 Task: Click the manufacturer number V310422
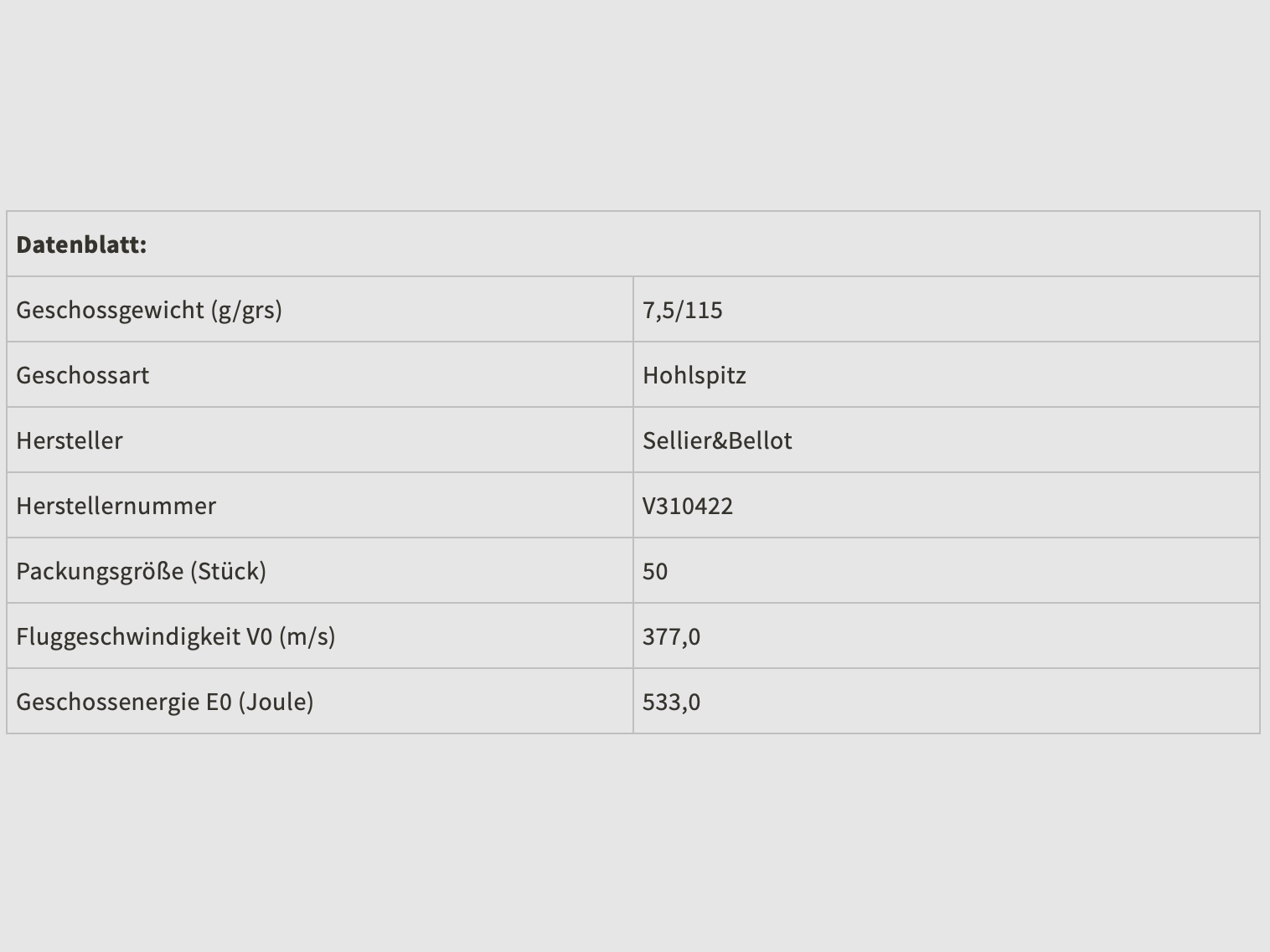pyautogui.click(x=687, y=506)
